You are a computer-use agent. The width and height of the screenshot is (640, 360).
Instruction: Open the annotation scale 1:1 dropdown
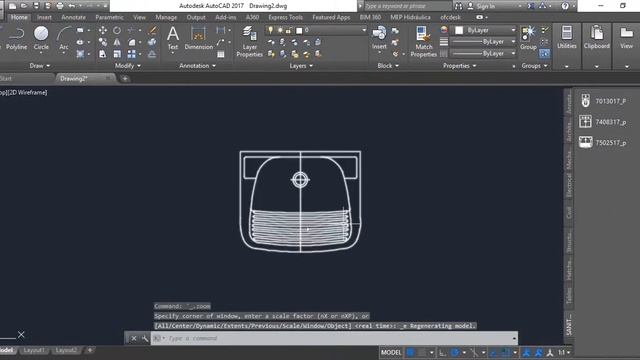(x=564, y=352)
